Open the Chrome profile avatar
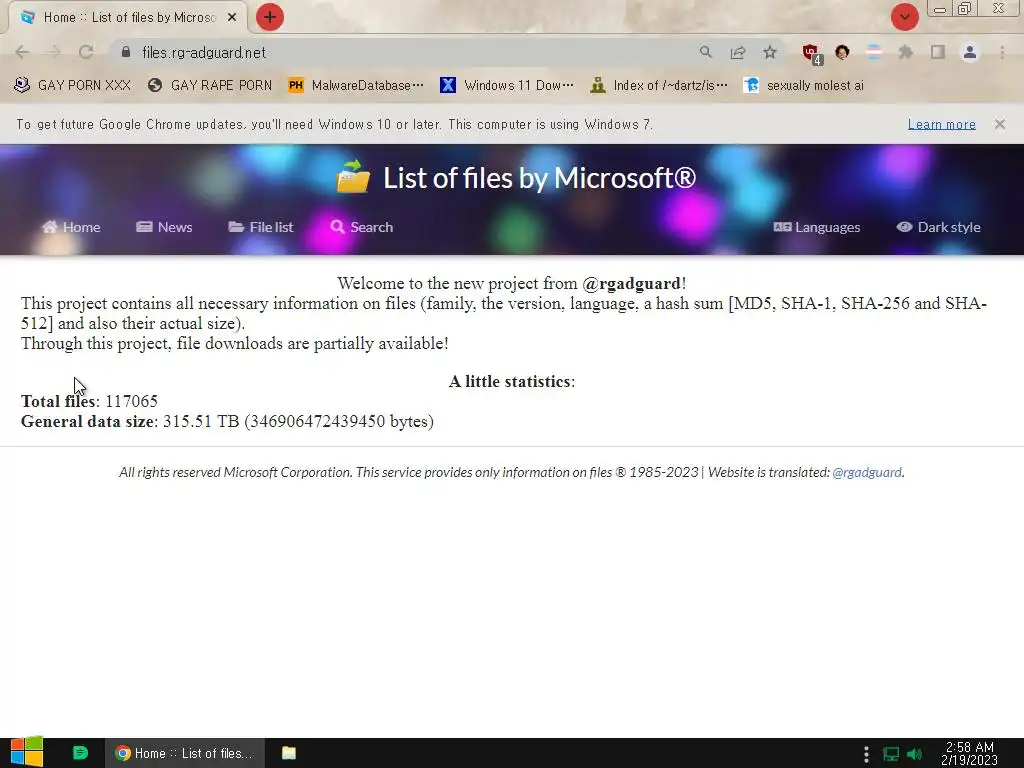The height and width of the screenshot is (768, 1024). tap(970, 52)
